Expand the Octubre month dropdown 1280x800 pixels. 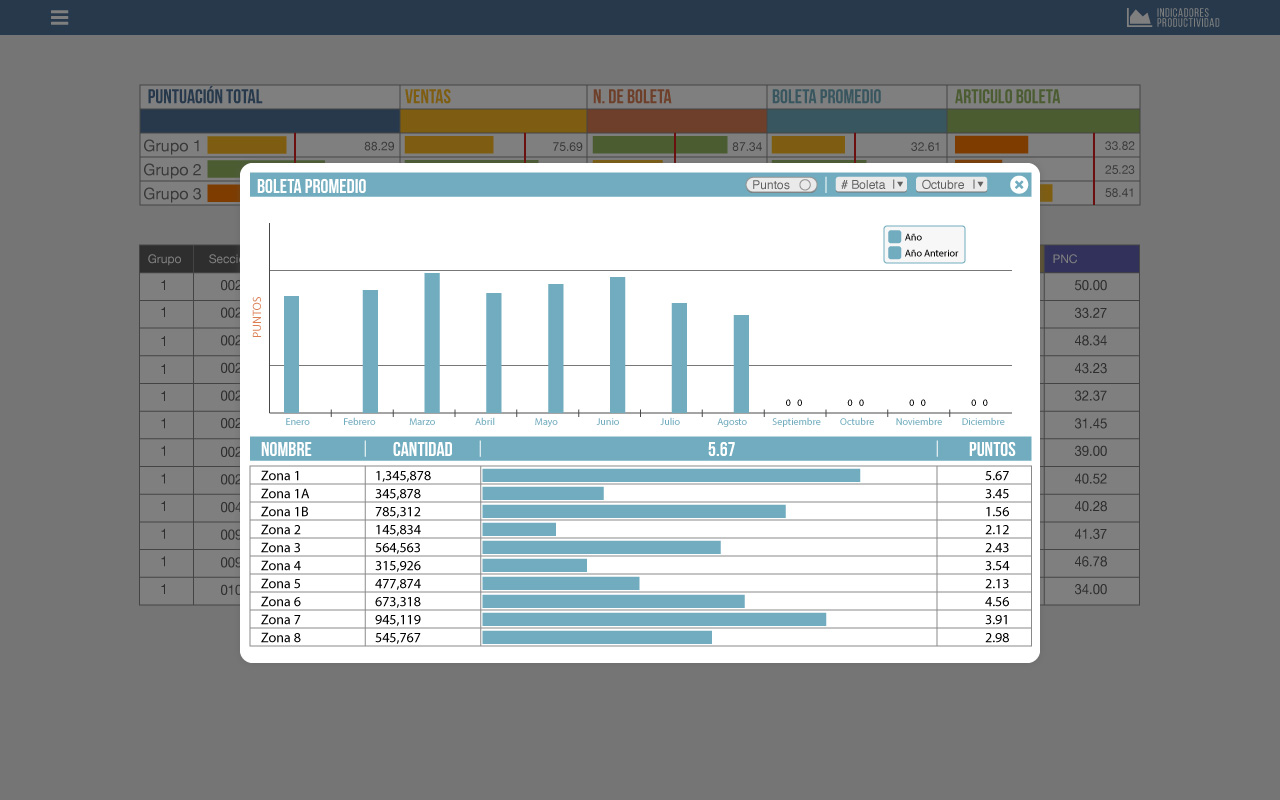pos(951,185)
